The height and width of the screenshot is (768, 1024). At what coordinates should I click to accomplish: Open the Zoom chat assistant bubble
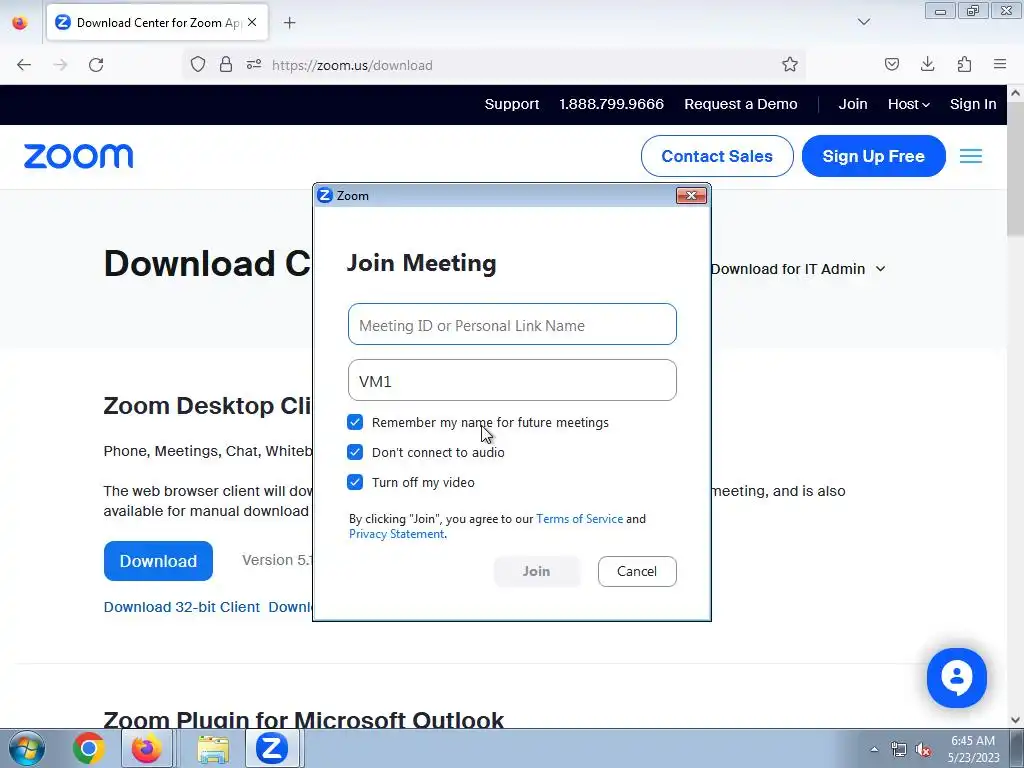[x=956, y=678]
